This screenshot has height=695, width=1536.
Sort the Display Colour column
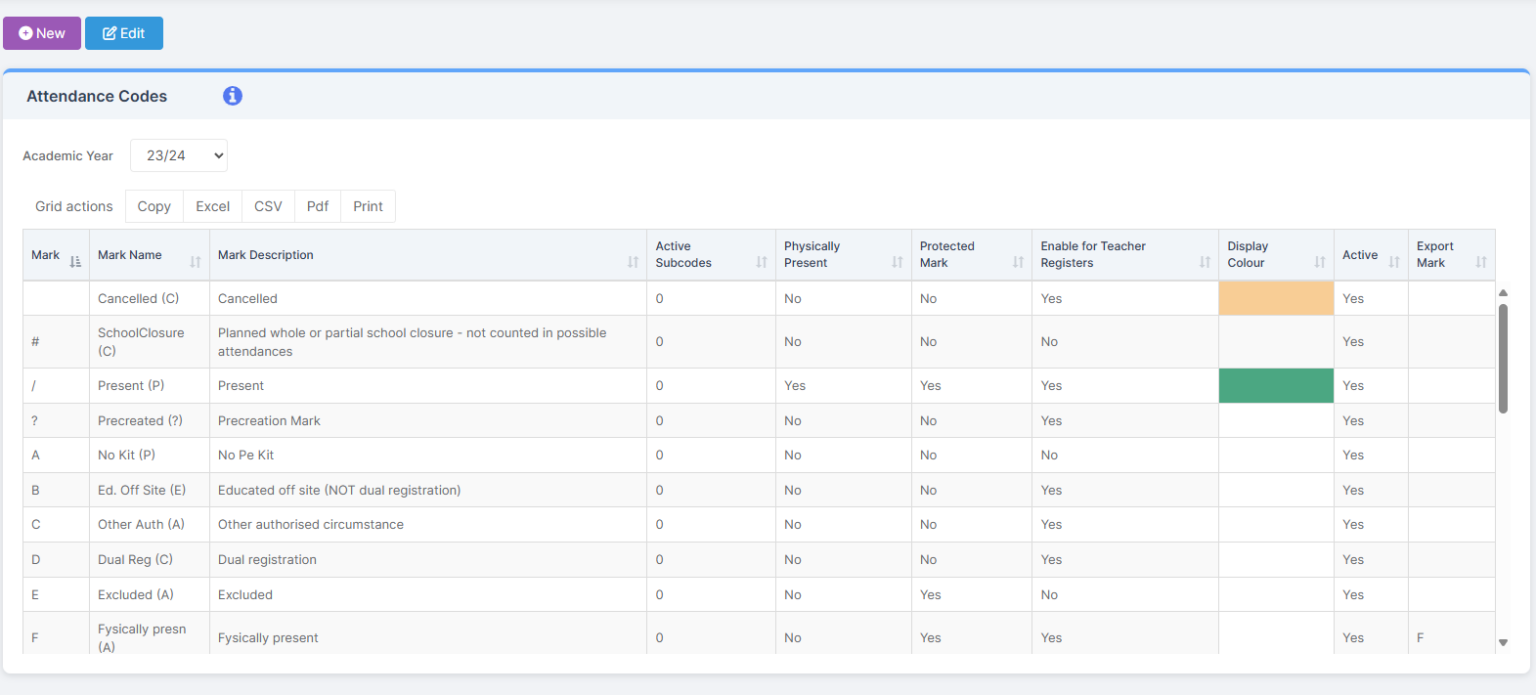[1320, 261]
